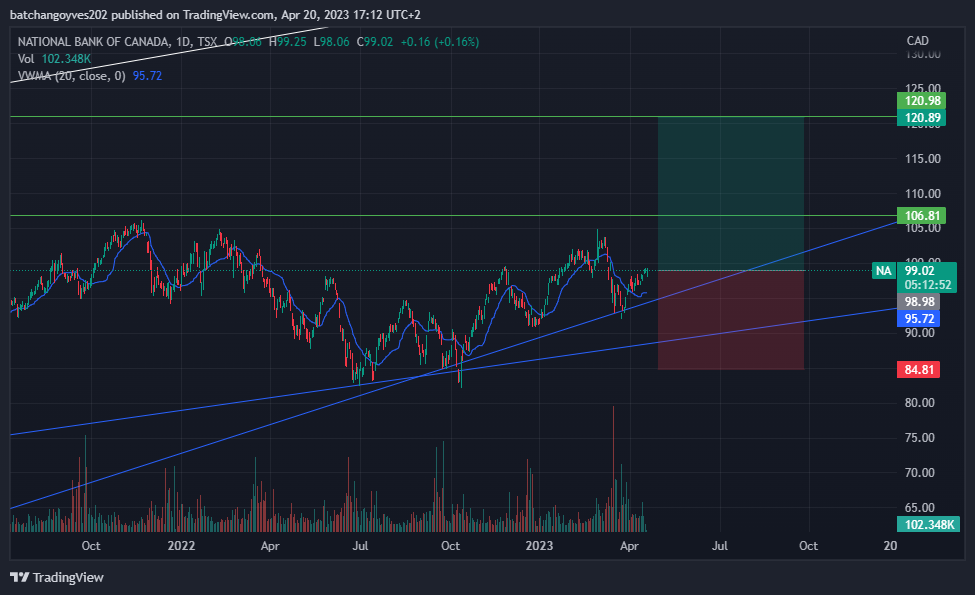The image size is (975, 595).
Task: Click the 80.00 price scale value
Action: 920,403
